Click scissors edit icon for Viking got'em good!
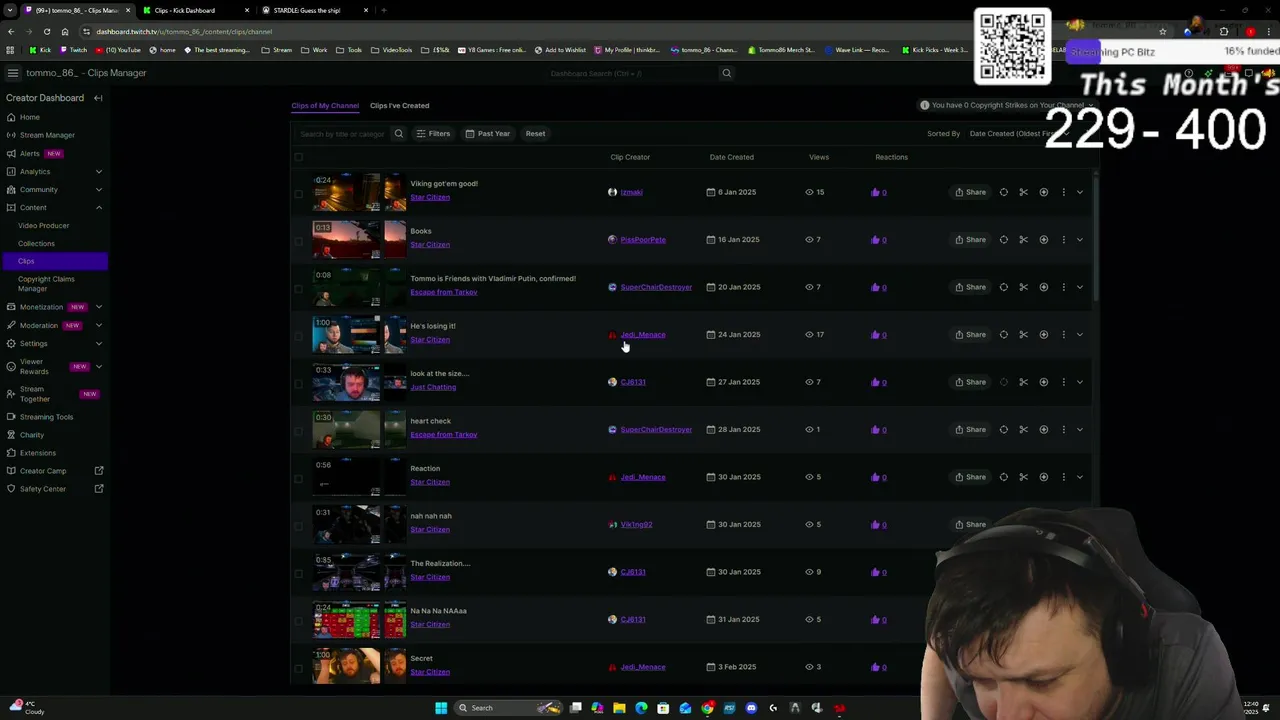 (1023, 192)
